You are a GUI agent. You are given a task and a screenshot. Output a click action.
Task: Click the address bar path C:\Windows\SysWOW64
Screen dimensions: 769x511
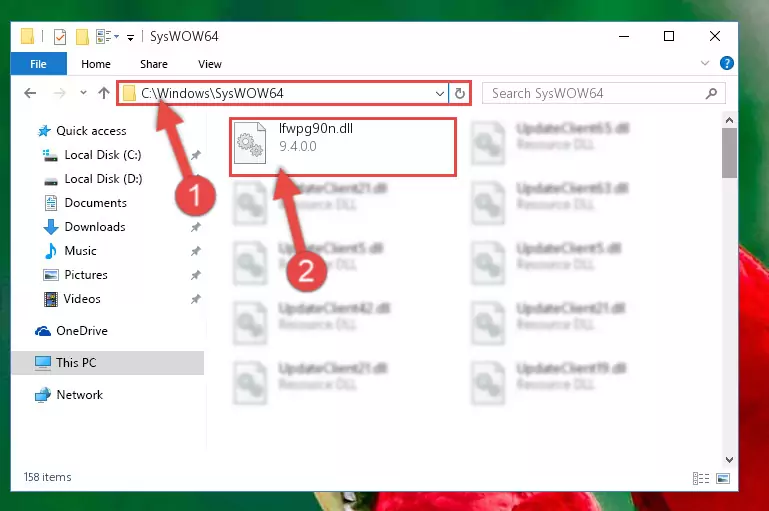pyautogui.click(x=212, y=93)
